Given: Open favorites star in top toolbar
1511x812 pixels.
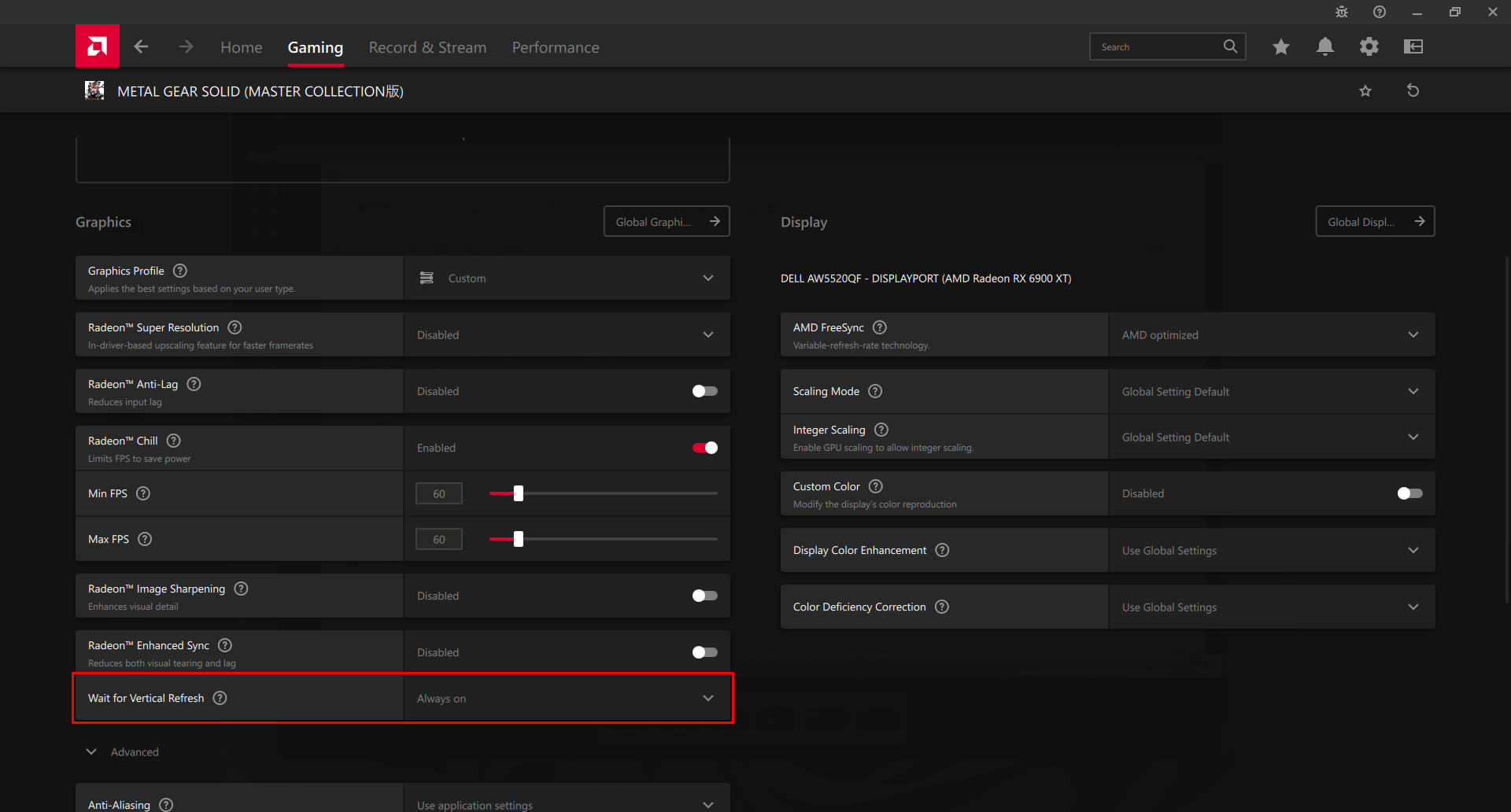Looking at the screenshot, I should 1281,46.
